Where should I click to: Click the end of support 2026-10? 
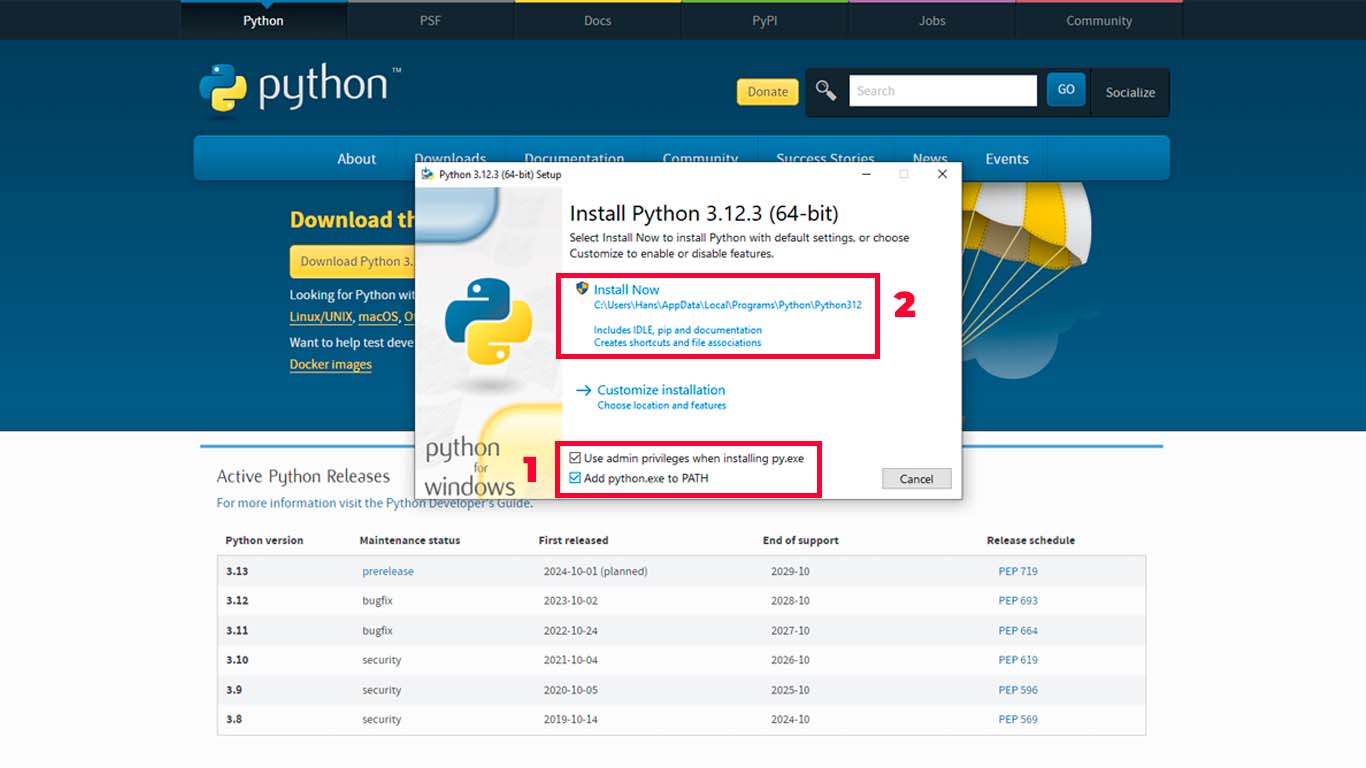coord(790,660)
